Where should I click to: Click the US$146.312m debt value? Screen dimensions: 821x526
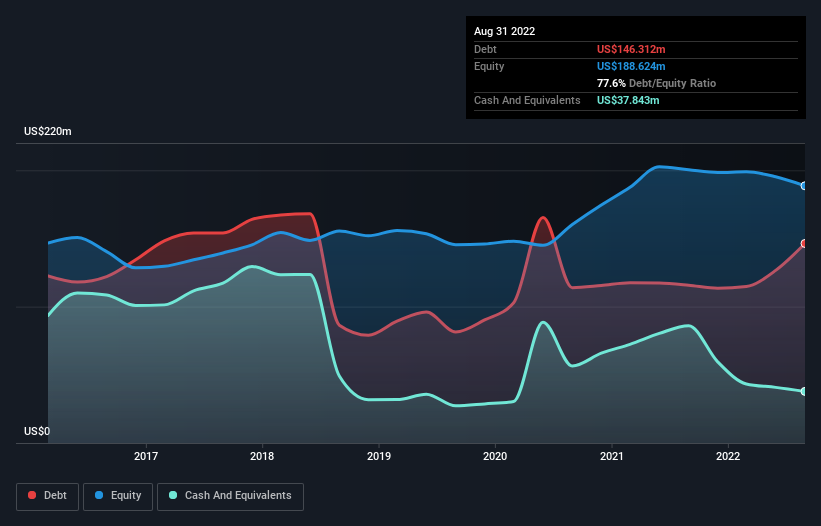631,49
